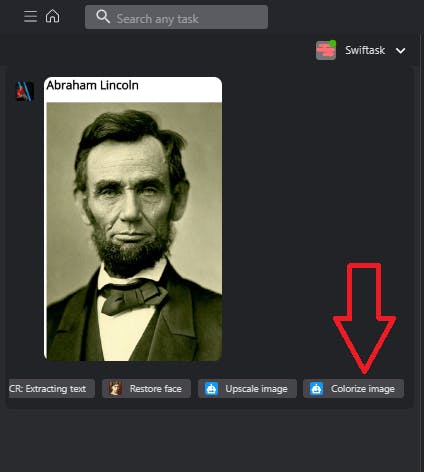Click the magnifier search icon
The width and height of the screenshot is (424, 472).
coord(103,16)
